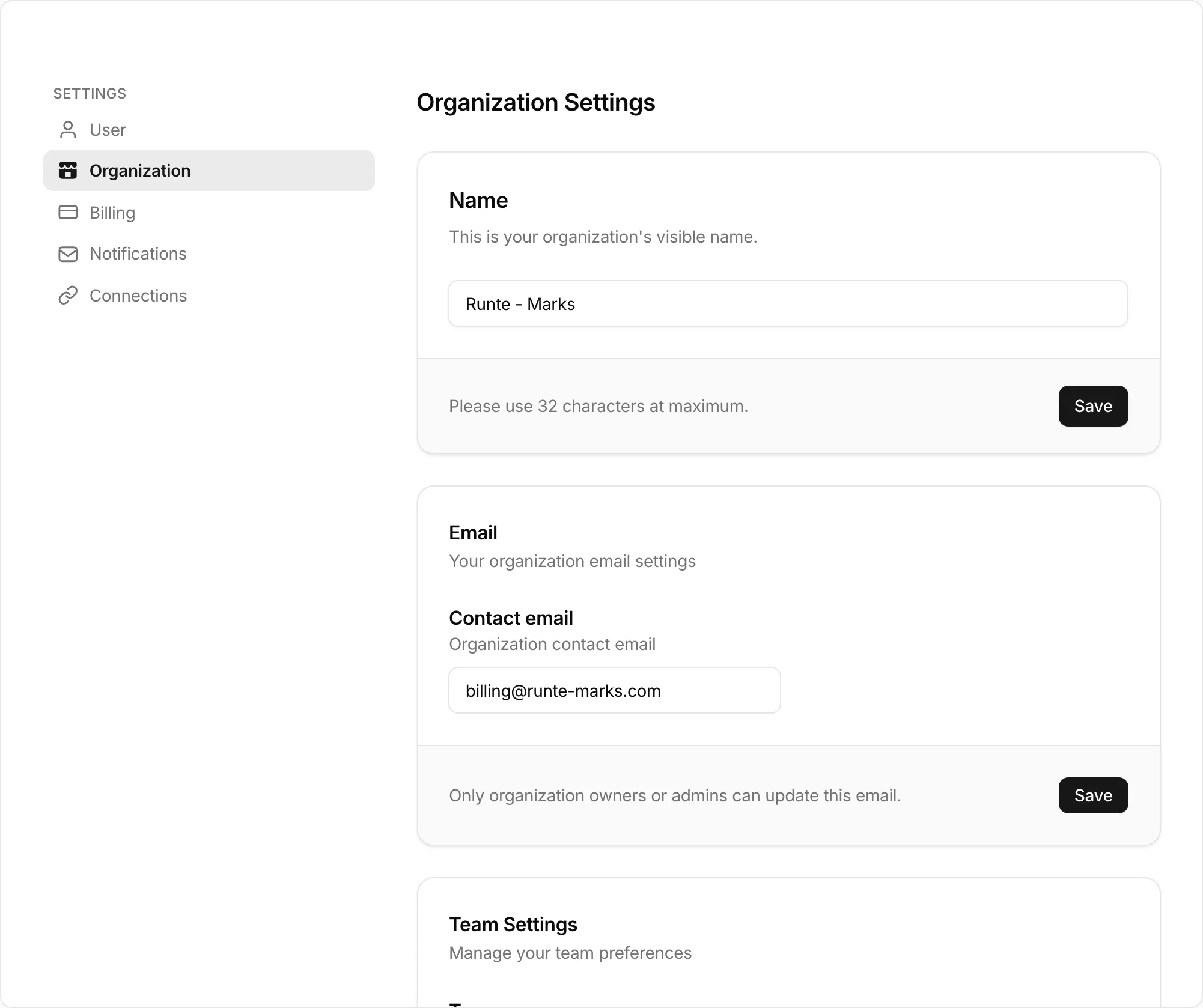This screenshot has height=1008, width=1203.
Task: Focus the organization name field "Runte - Marks"
Action: click(788, 304)
